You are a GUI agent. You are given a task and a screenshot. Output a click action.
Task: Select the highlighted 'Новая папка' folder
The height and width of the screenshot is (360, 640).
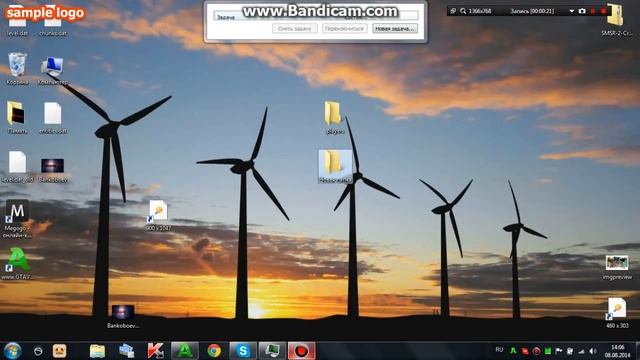(335, 166)
